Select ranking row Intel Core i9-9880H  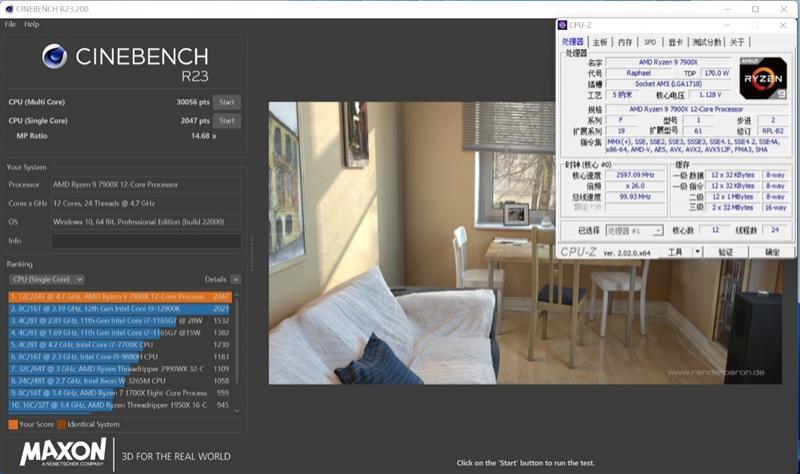click(120, 357)
